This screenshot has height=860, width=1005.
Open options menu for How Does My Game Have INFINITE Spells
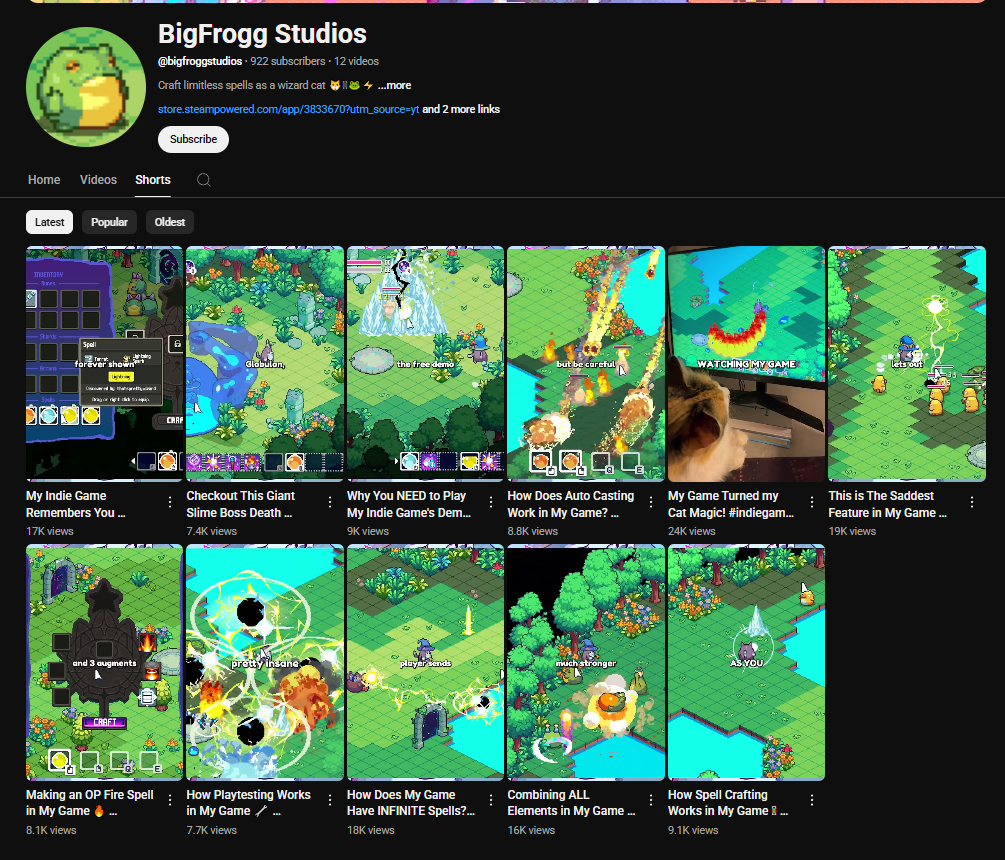491,800
